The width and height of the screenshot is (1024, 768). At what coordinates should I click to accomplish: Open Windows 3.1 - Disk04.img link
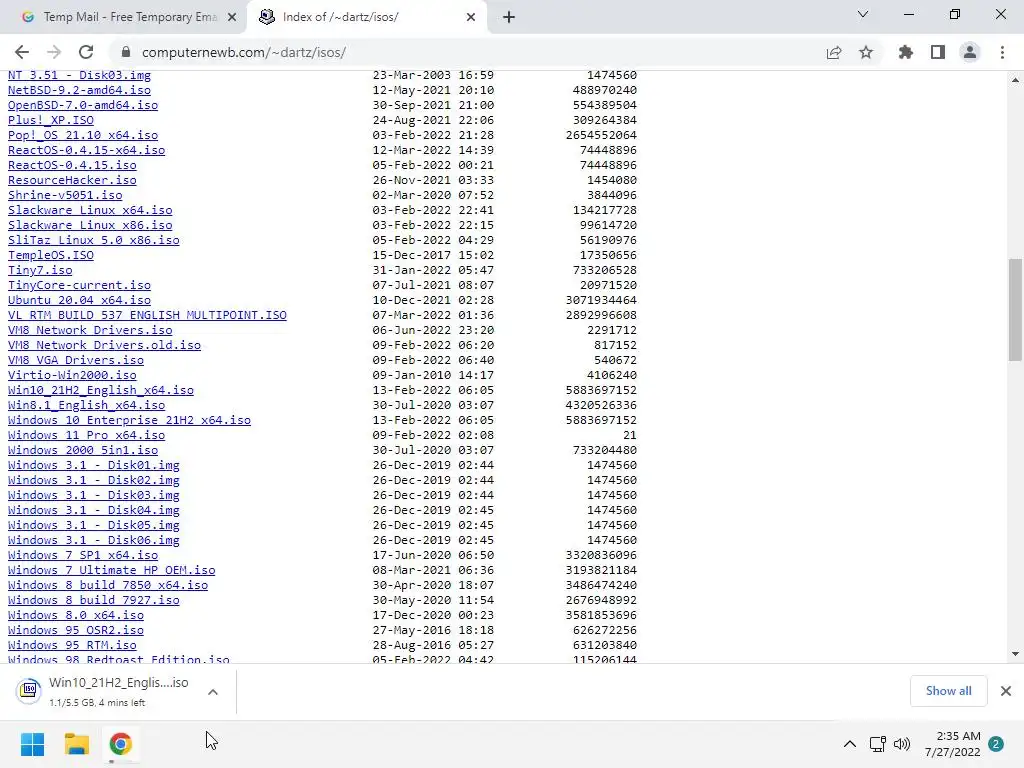[x=93, y=511]
